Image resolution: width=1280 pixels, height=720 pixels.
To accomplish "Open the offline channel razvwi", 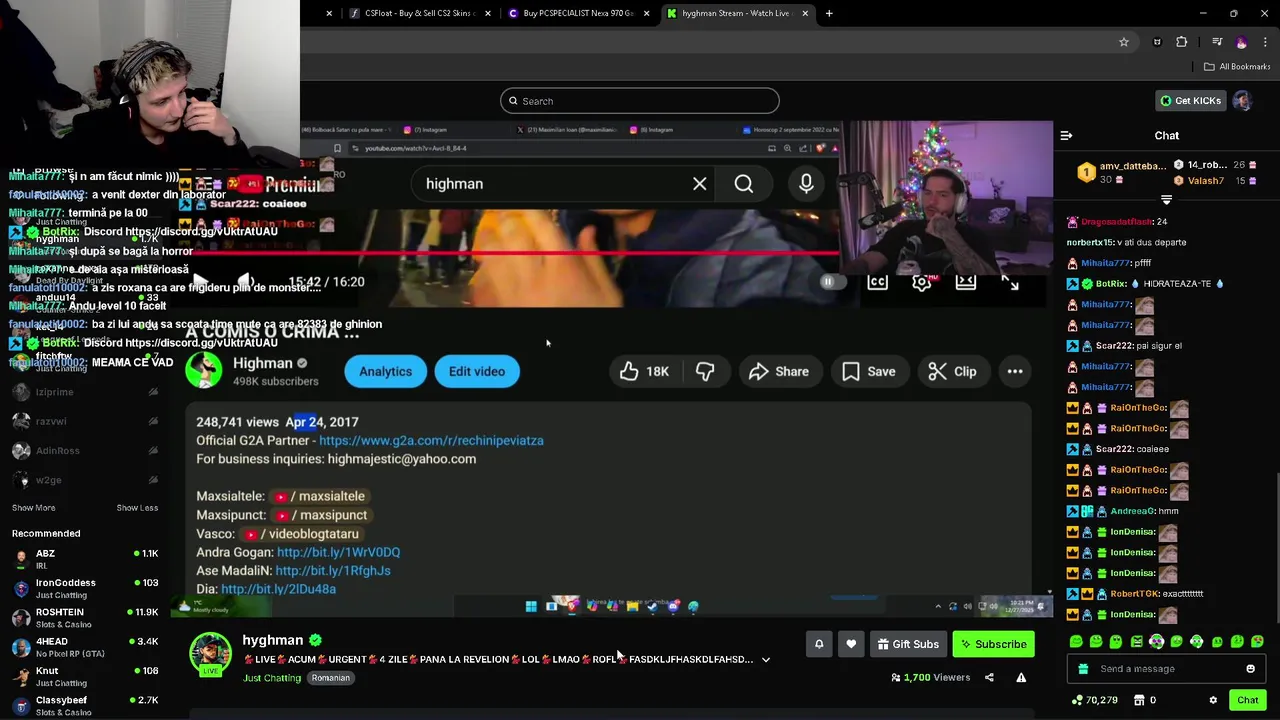I will (x=85, y=421).
